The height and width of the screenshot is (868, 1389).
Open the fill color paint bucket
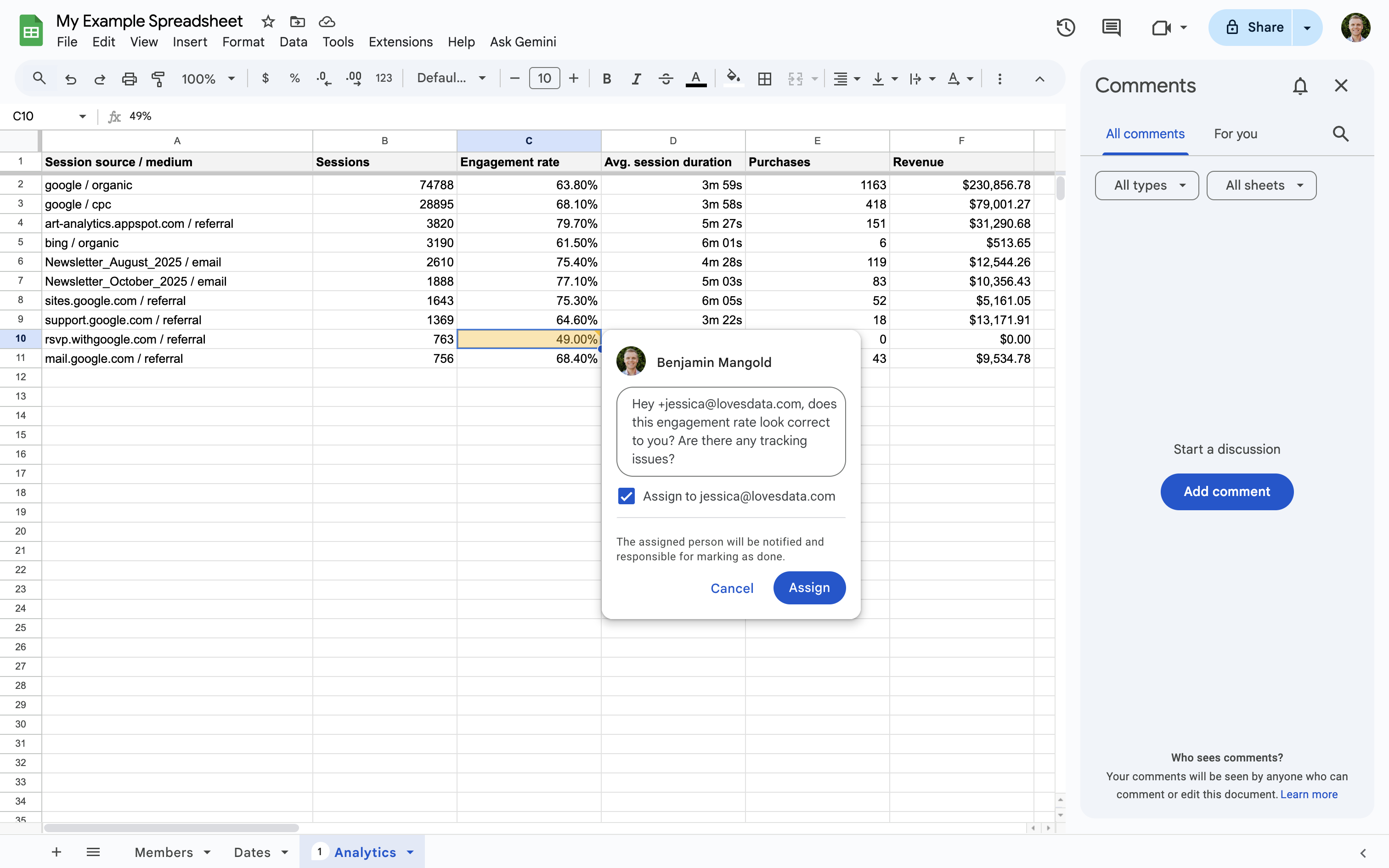coord(733,78)
